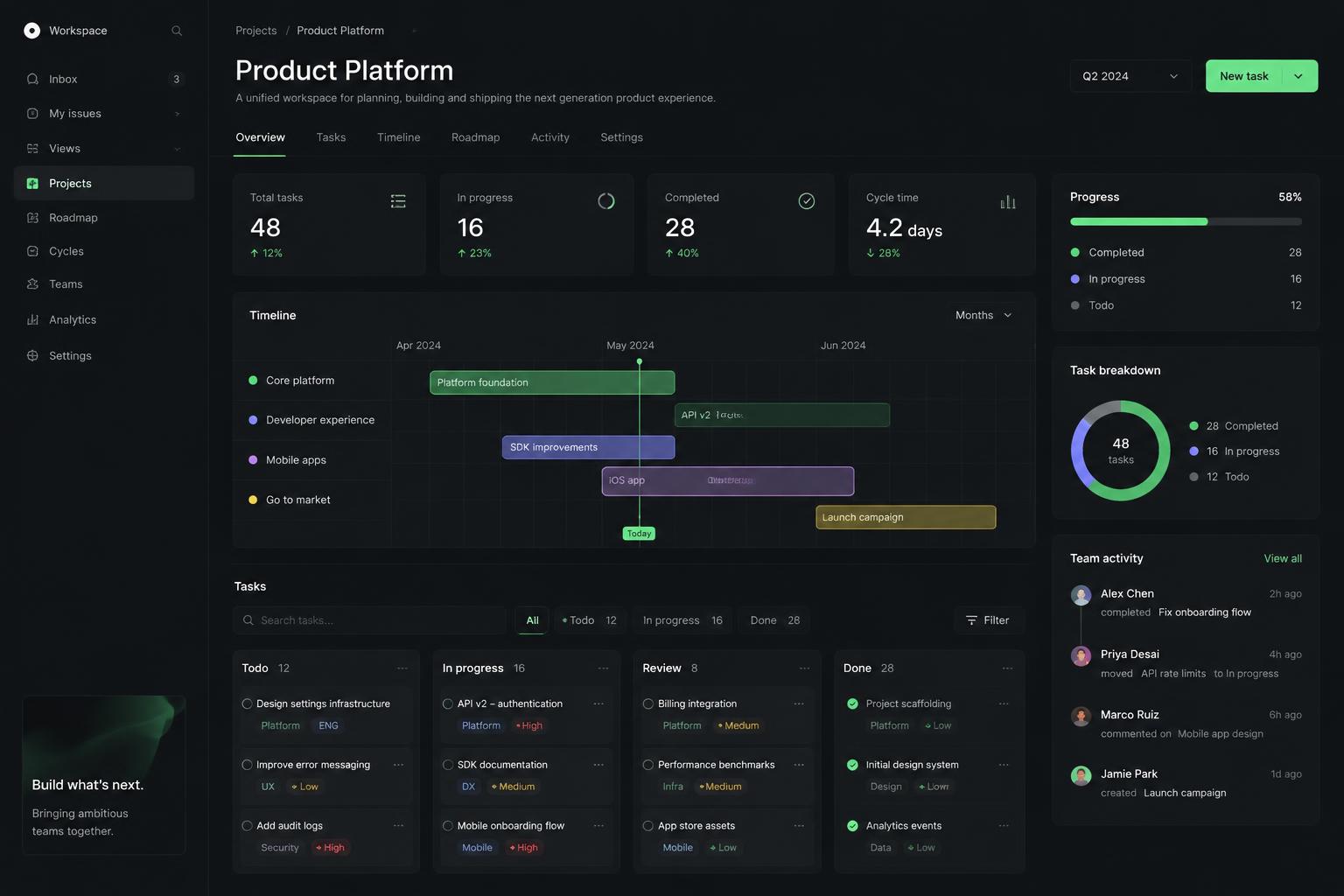Screen dimensions: 1344x896
Task: Open the Activity tab
Action: point(550,137)
